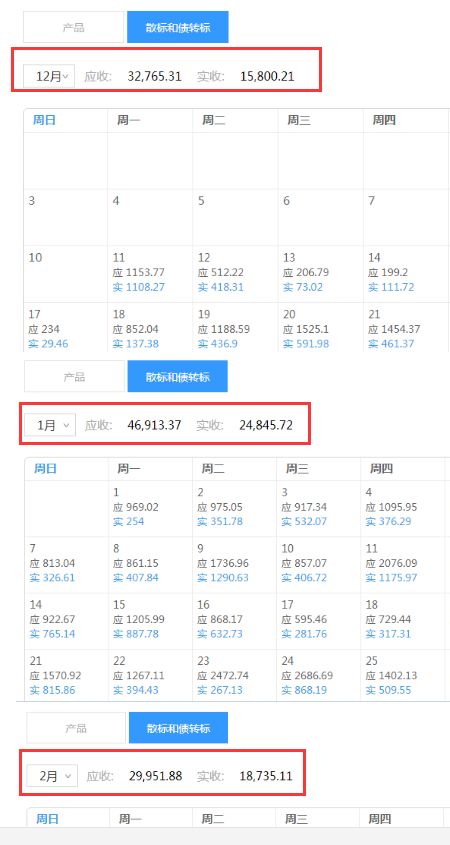Screen dimensions: 450x845
Task: Switch to 产品 tab in December section
Action: click(73, 27)
